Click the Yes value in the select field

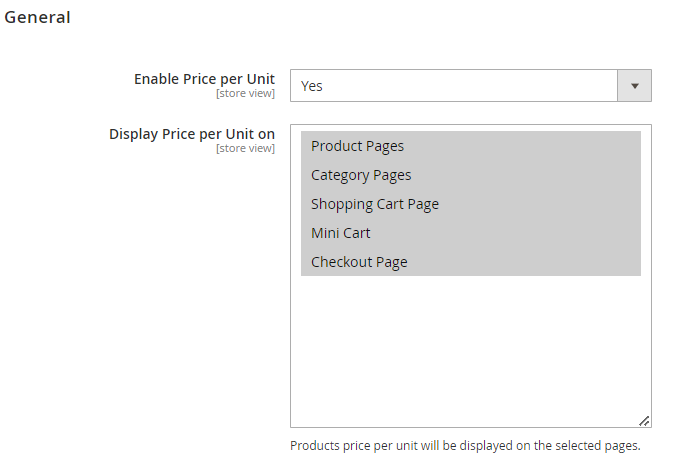311,86
